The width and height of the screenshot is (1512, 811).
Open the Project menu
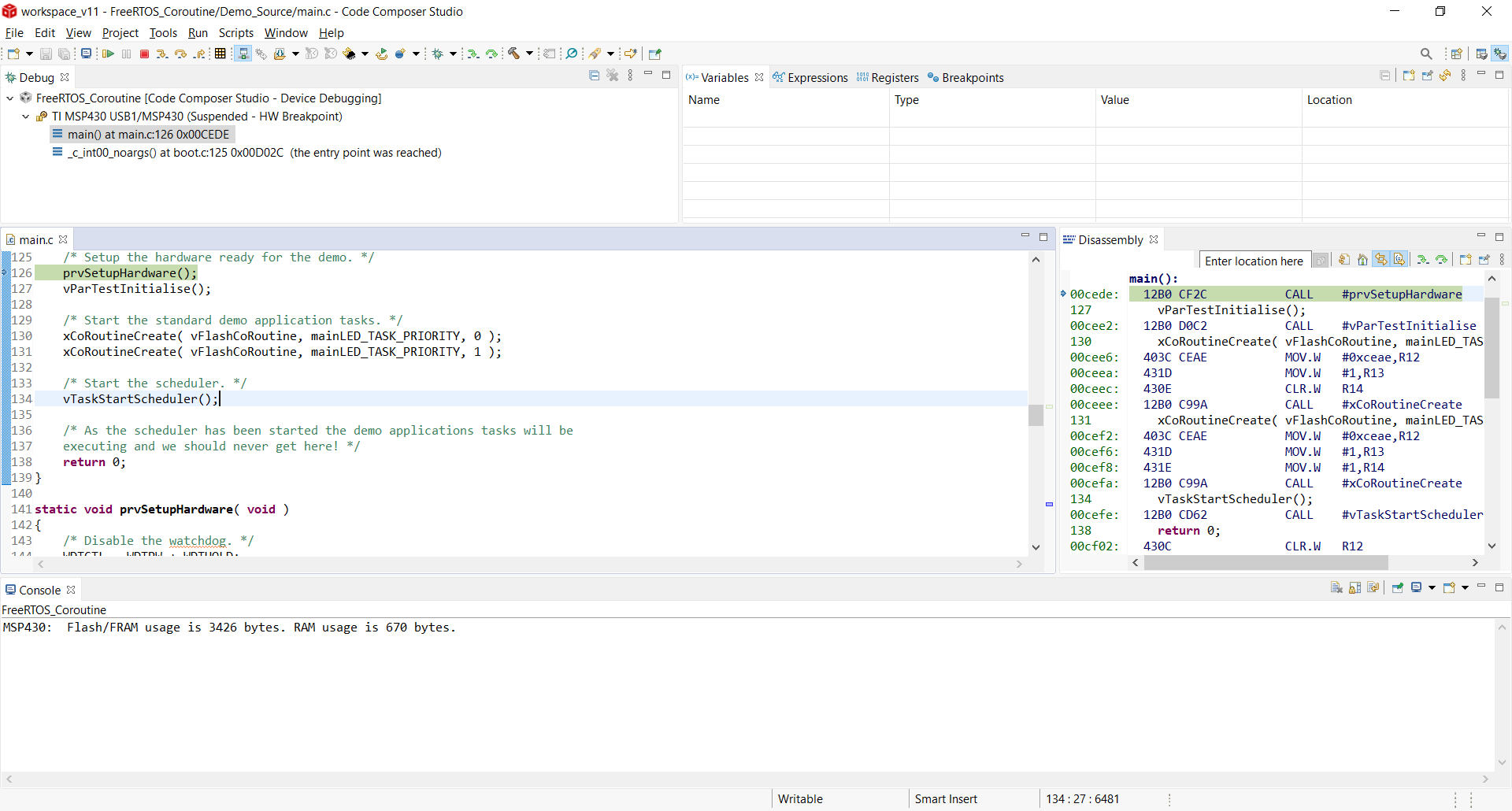pyautogui.click(x=120, y=33)
